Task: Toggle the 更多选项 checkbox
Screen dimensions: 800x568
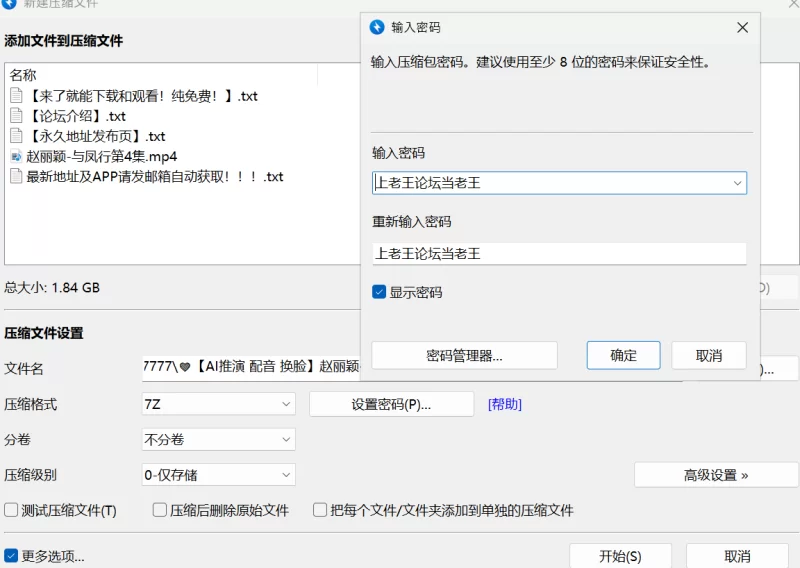Action: 11,556
